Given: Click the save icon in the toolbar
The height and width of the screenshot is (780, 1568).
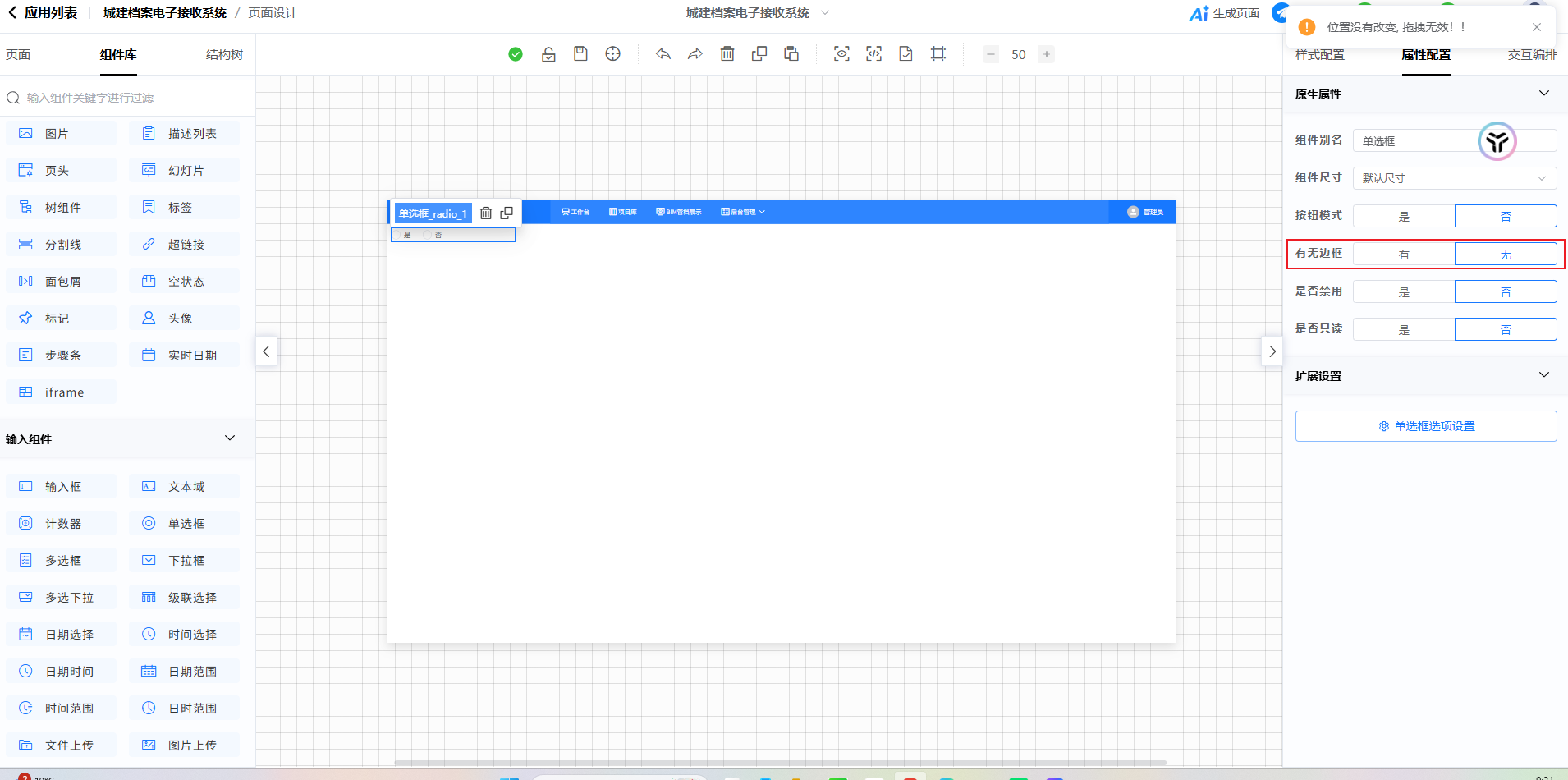Looking at the screenshot, I should (x=580, y=54).
